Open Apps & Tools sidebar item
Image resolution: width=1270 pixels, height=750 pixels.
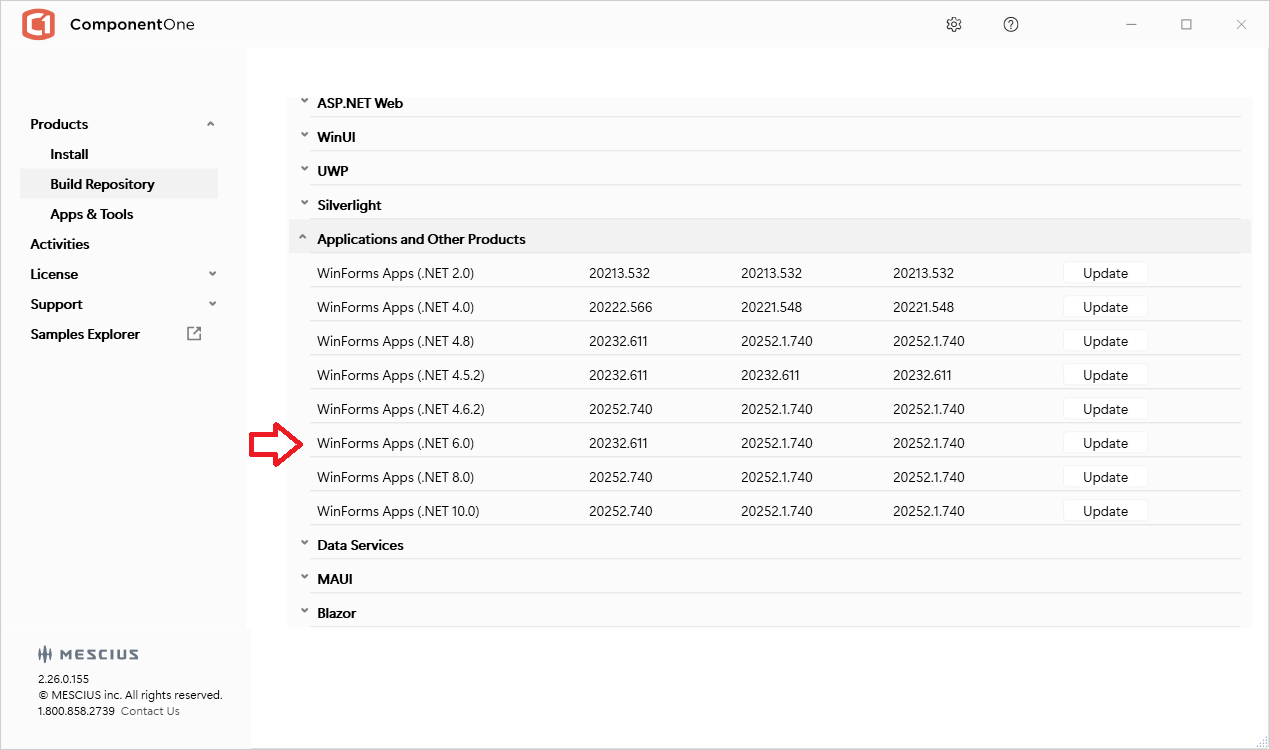[92, 214]
